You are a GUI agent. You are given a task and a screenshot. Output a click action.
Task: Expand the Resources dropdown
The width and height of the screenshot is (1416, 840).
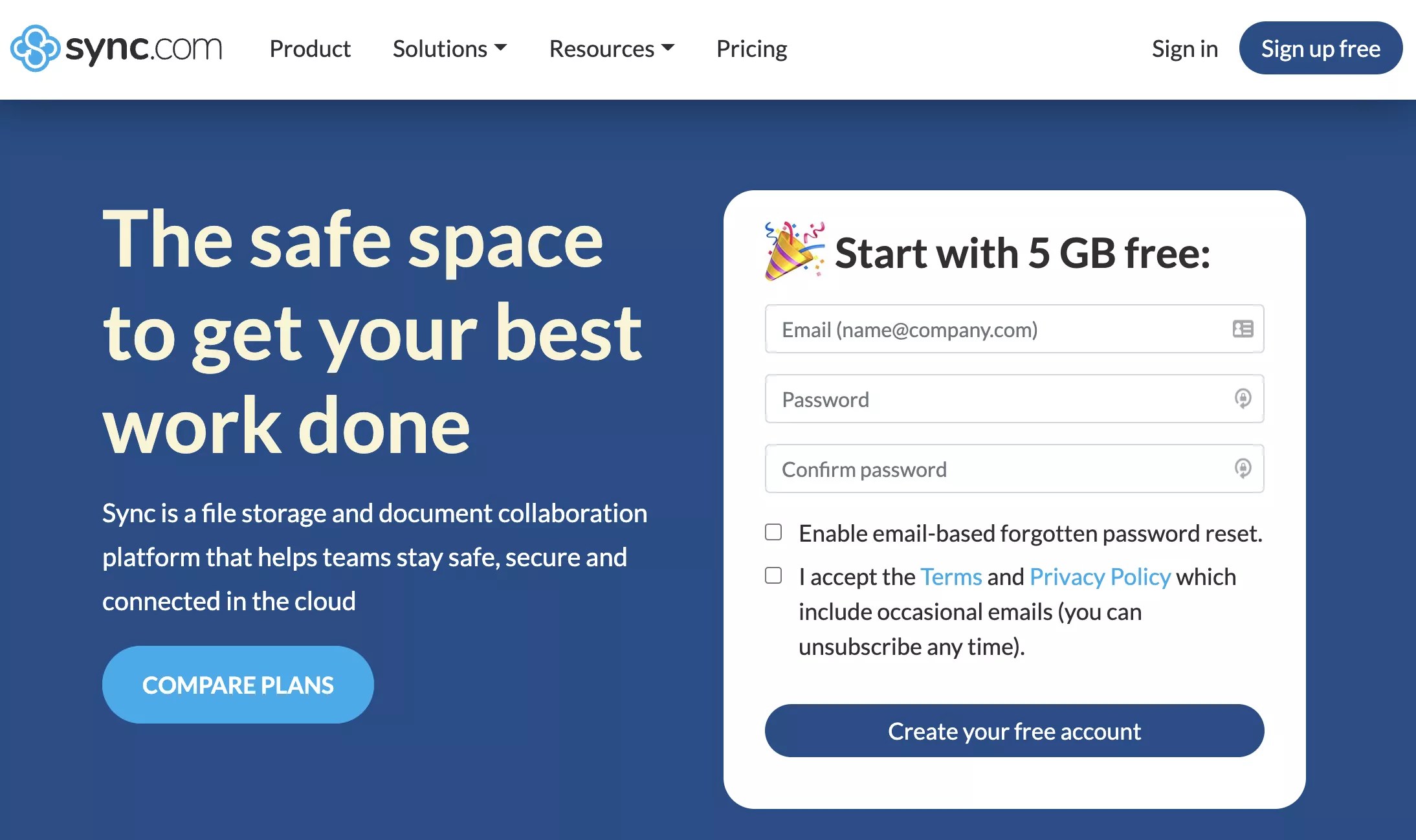(x=611, y=48)
